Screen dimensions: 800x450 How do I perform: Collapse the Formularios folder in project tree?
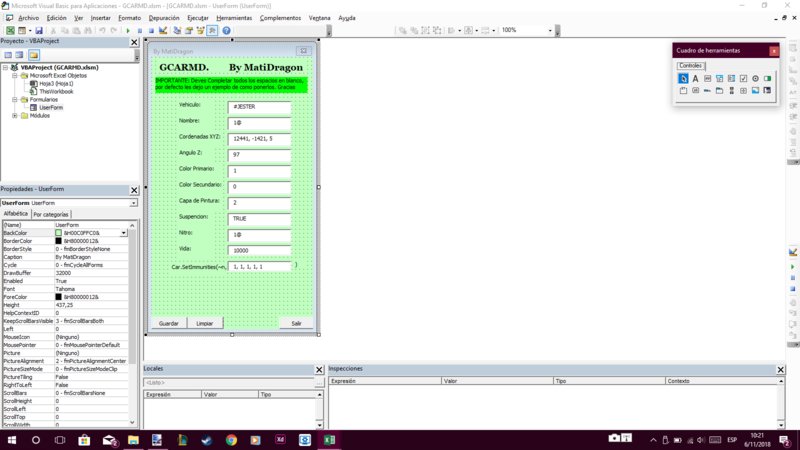pyautogui.click(x=14, y=99)
